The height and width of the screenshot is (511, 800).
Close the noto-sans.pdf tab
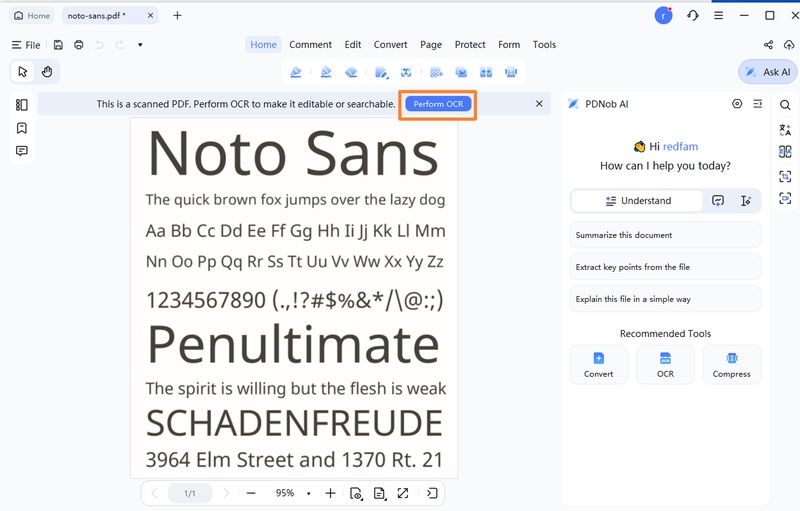(151, 16)
